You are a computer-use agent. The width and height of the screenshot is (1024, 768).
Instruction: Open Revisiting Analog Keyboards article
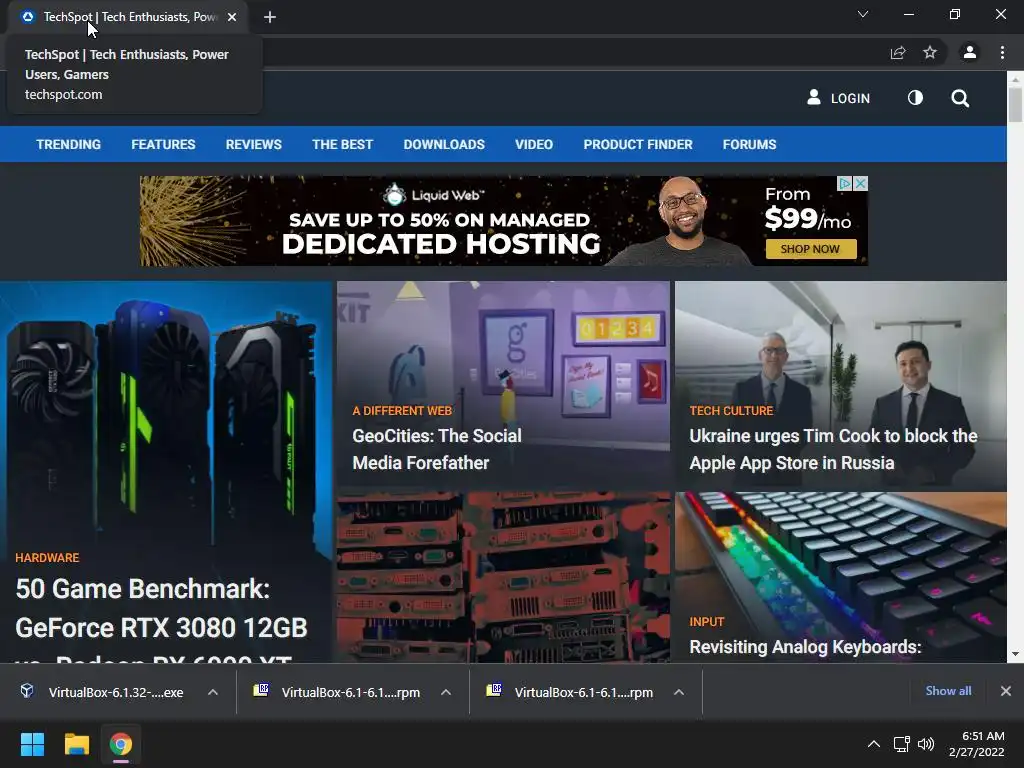[805, 647]
